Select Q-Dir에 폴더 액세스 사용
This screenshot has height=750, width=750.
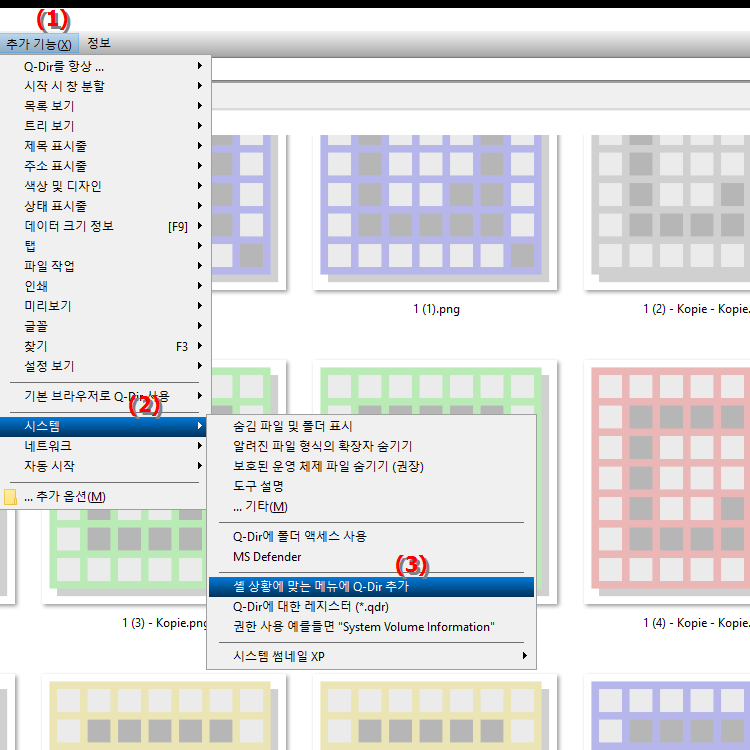point(371,537)
